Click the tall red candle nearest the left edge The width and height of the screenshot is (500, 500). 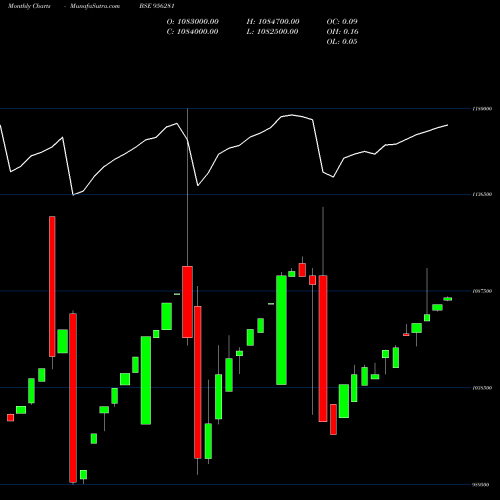tap(52, 286)
